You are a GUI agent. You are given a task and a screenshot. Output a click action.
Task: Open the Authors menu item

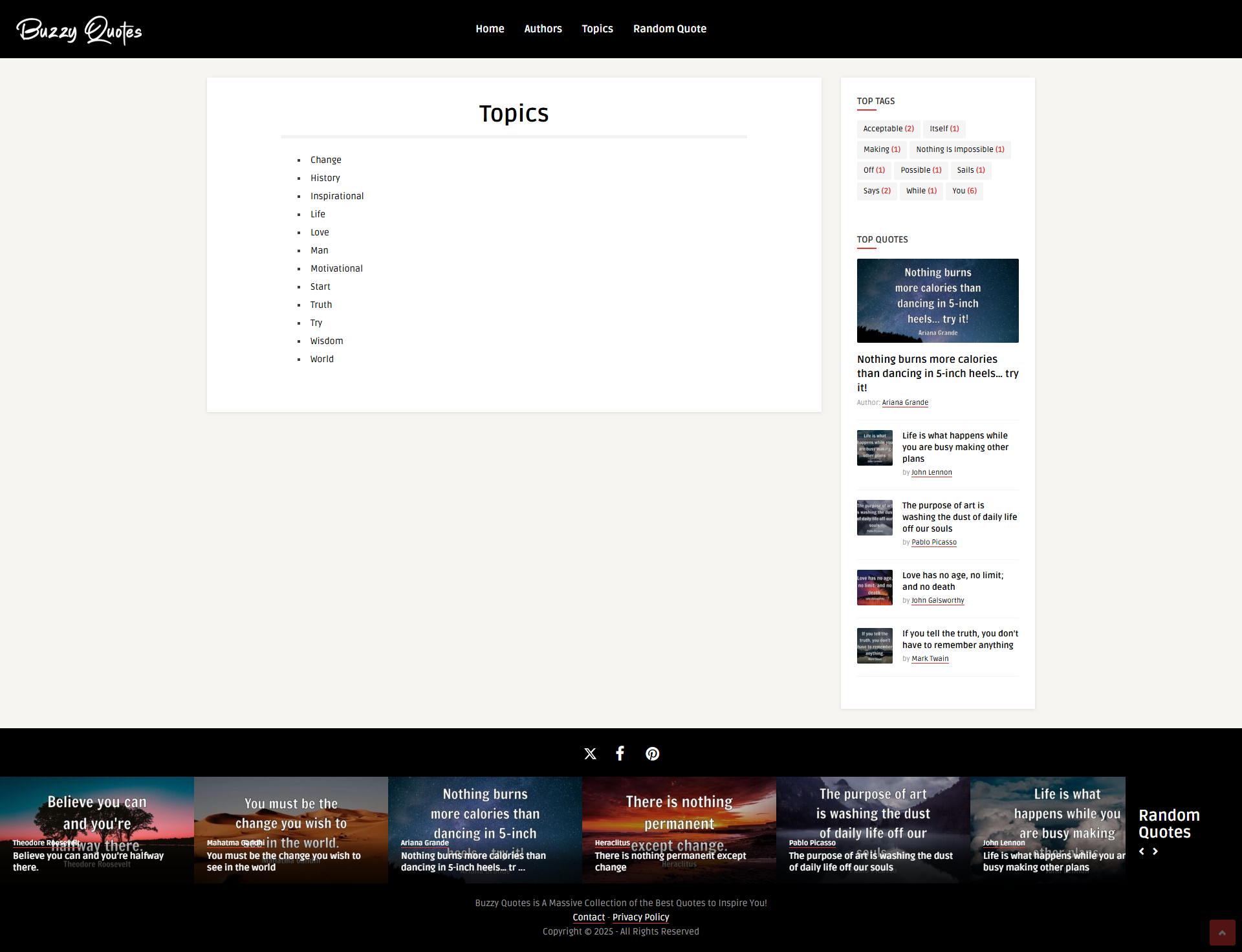pyautogui.click(x=543, y=29)
